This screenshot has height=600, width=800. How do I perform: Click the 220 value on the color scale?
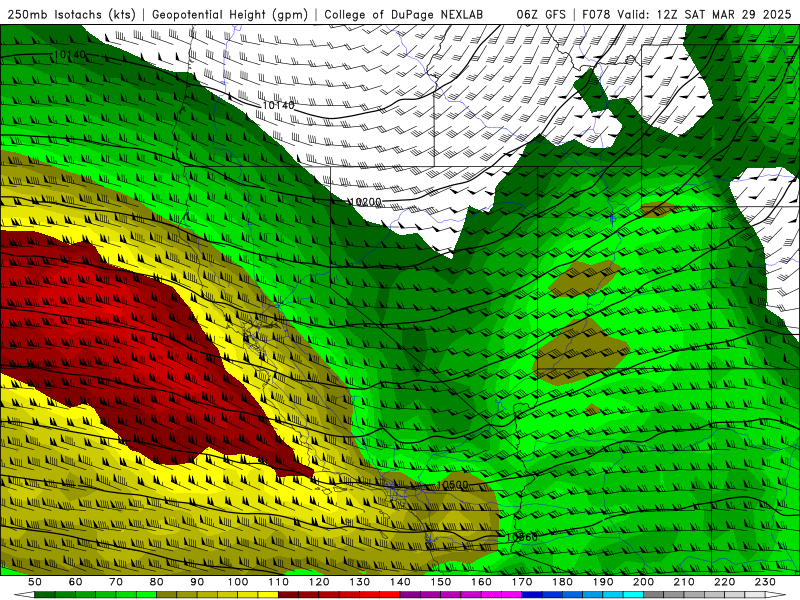(724, 582)
